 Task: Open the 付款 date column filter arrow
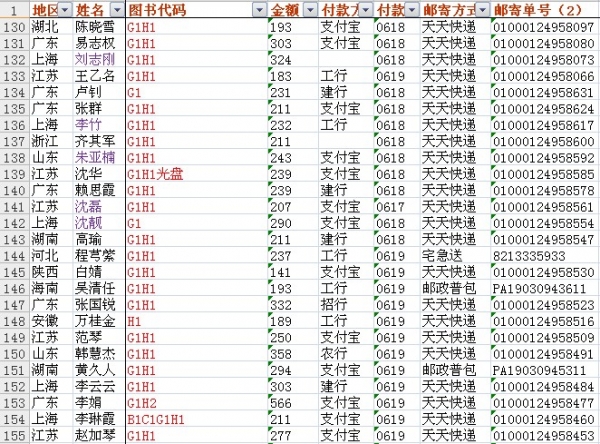413,9
